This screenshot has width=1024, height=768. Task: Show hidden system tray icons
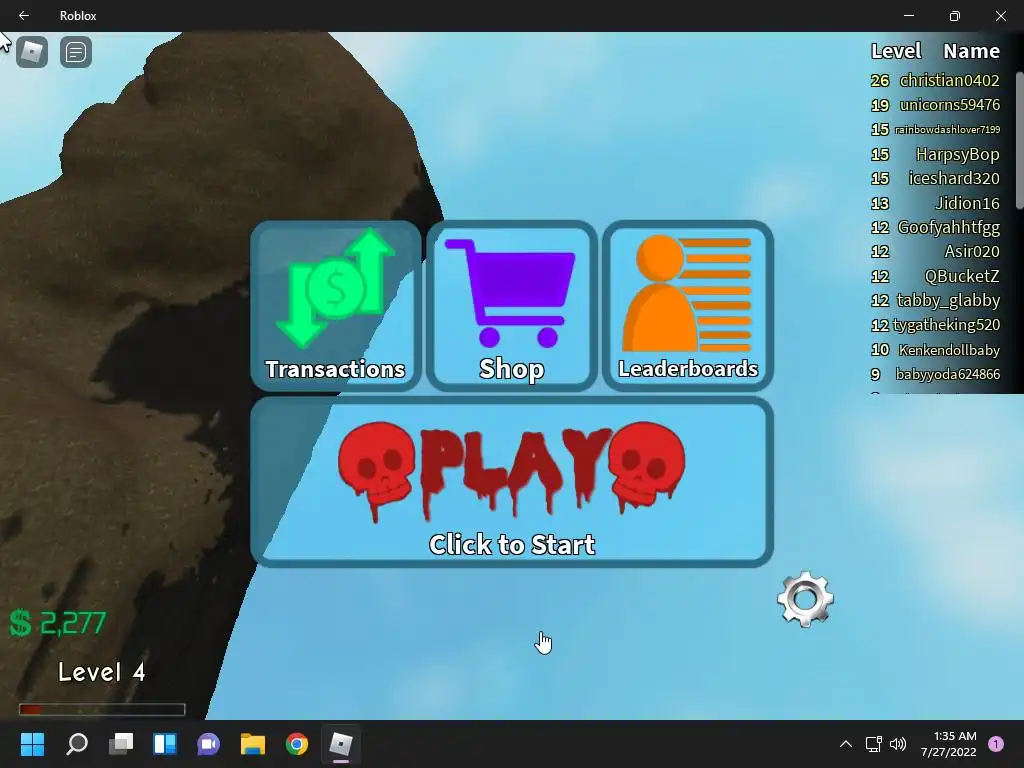coord(846,744)
